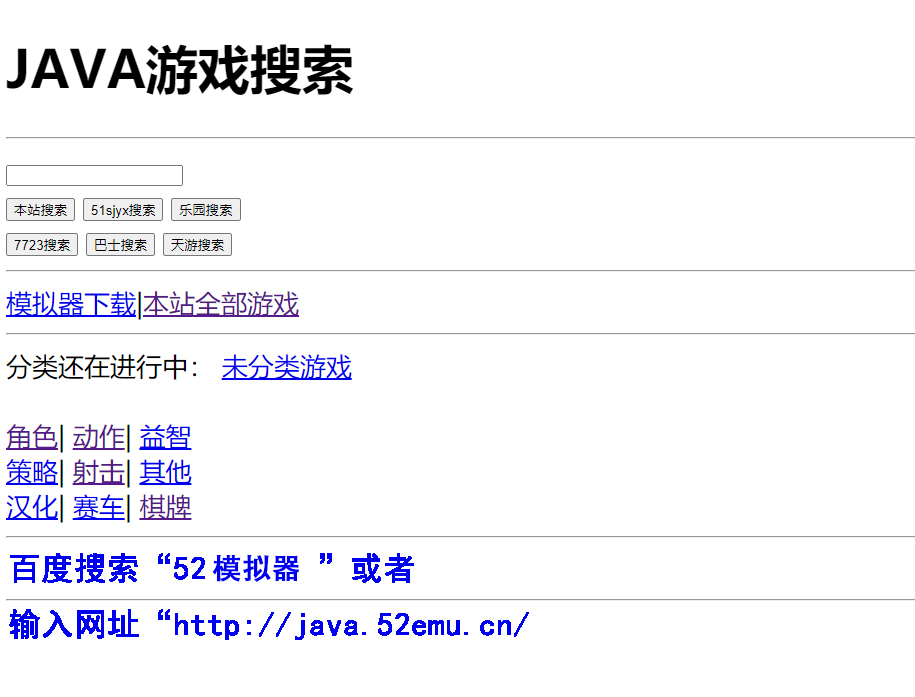Select the 棋牌 category link

tap(165, 507)
